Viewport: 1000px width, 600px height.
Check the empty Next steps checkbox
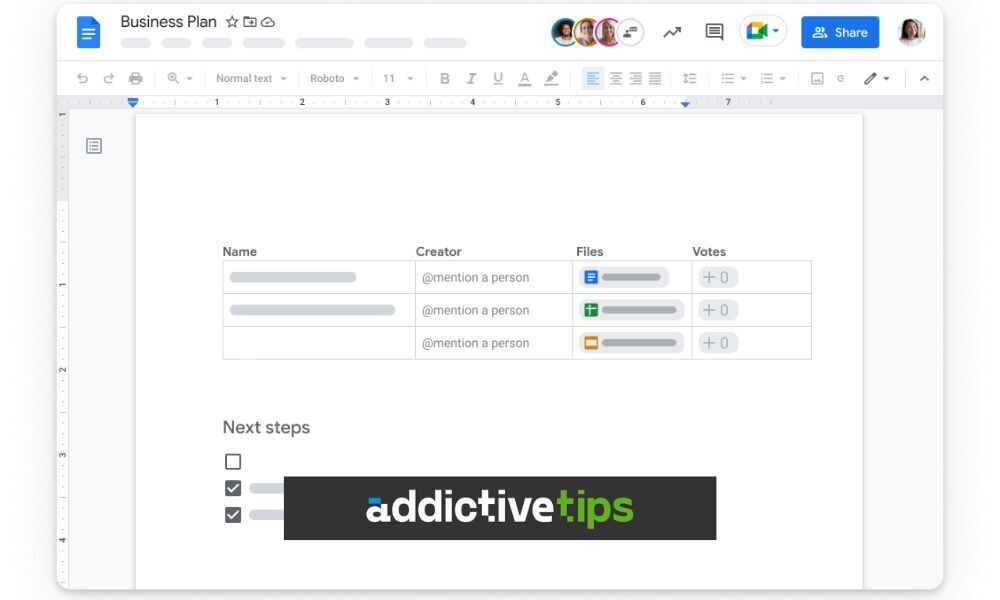pyautogui.click(x=233, y=462)
